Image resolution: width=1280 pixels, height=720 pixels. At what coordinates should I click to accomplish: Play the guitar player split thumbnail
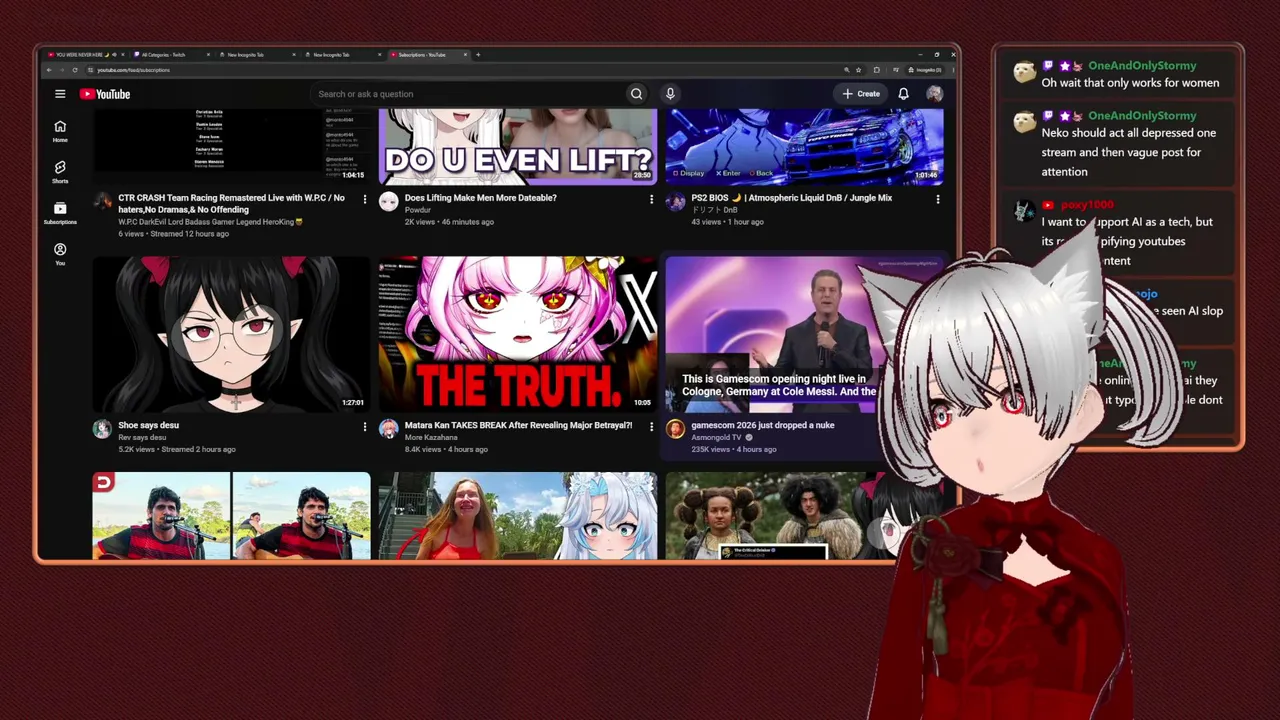pyautogui.click(x=231, y=516)
